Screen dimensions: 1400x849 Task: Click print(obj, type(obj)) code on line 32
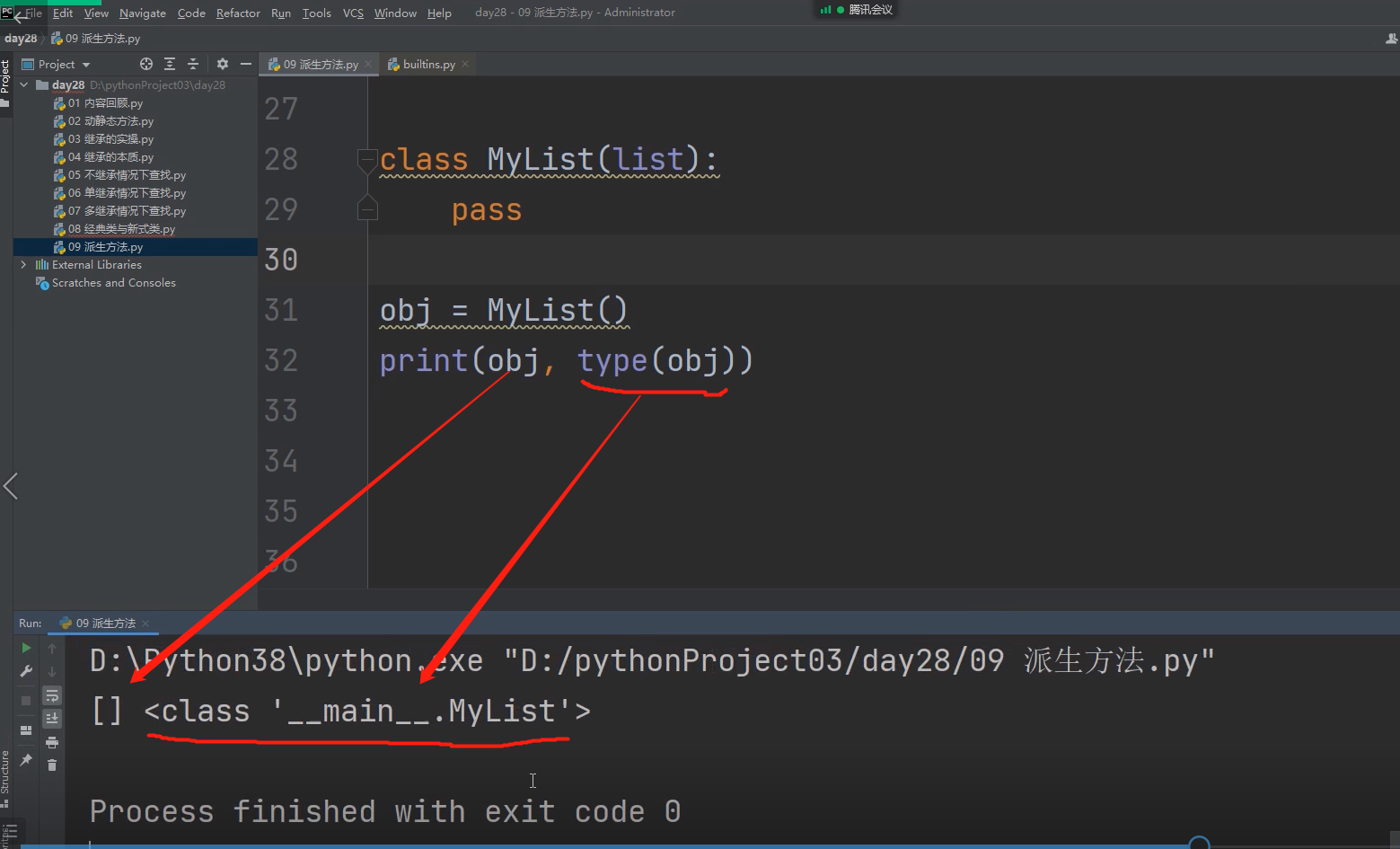(566, 360)
